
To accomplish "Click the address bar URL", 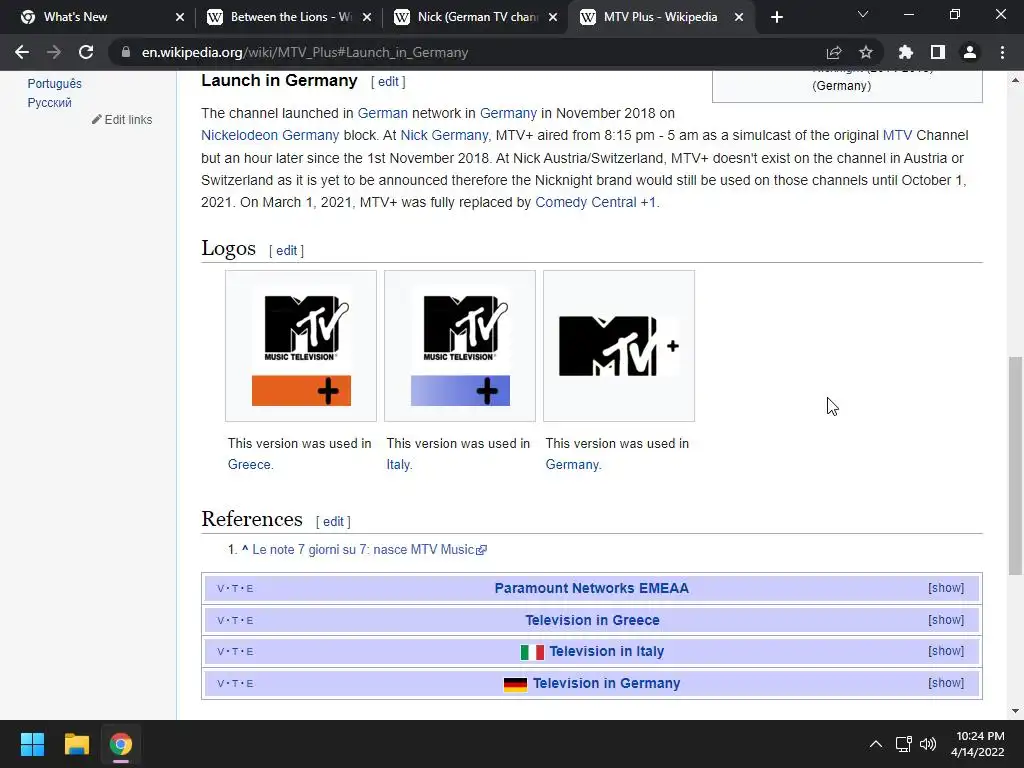I will click(304, 52).
